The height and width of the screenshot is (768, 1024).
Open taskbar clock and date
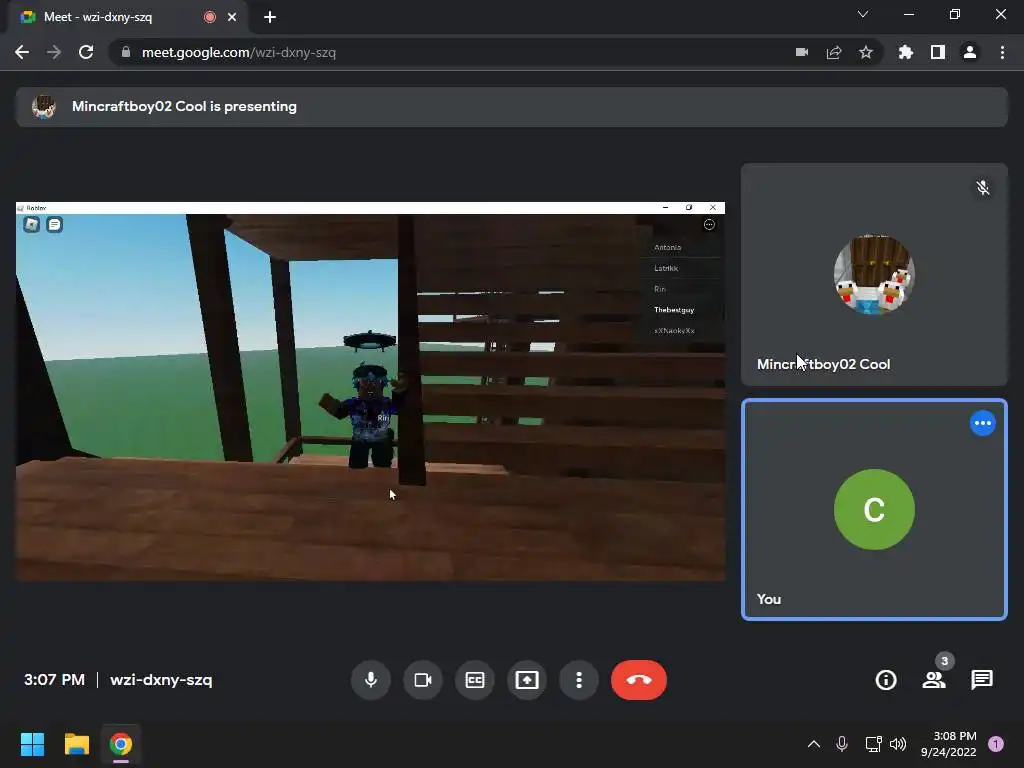(x=948, y=744)
